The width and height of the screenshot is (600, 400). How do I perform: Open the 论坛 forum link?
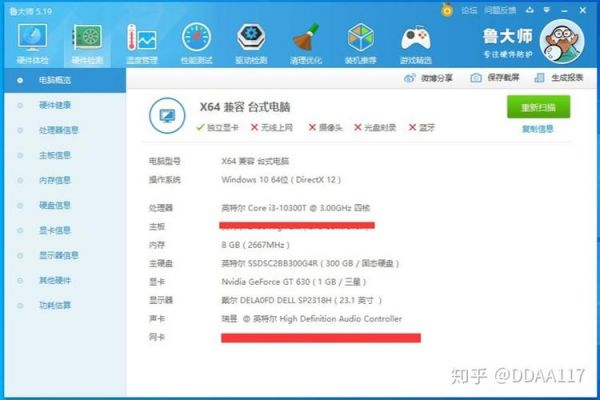point(469,10)
